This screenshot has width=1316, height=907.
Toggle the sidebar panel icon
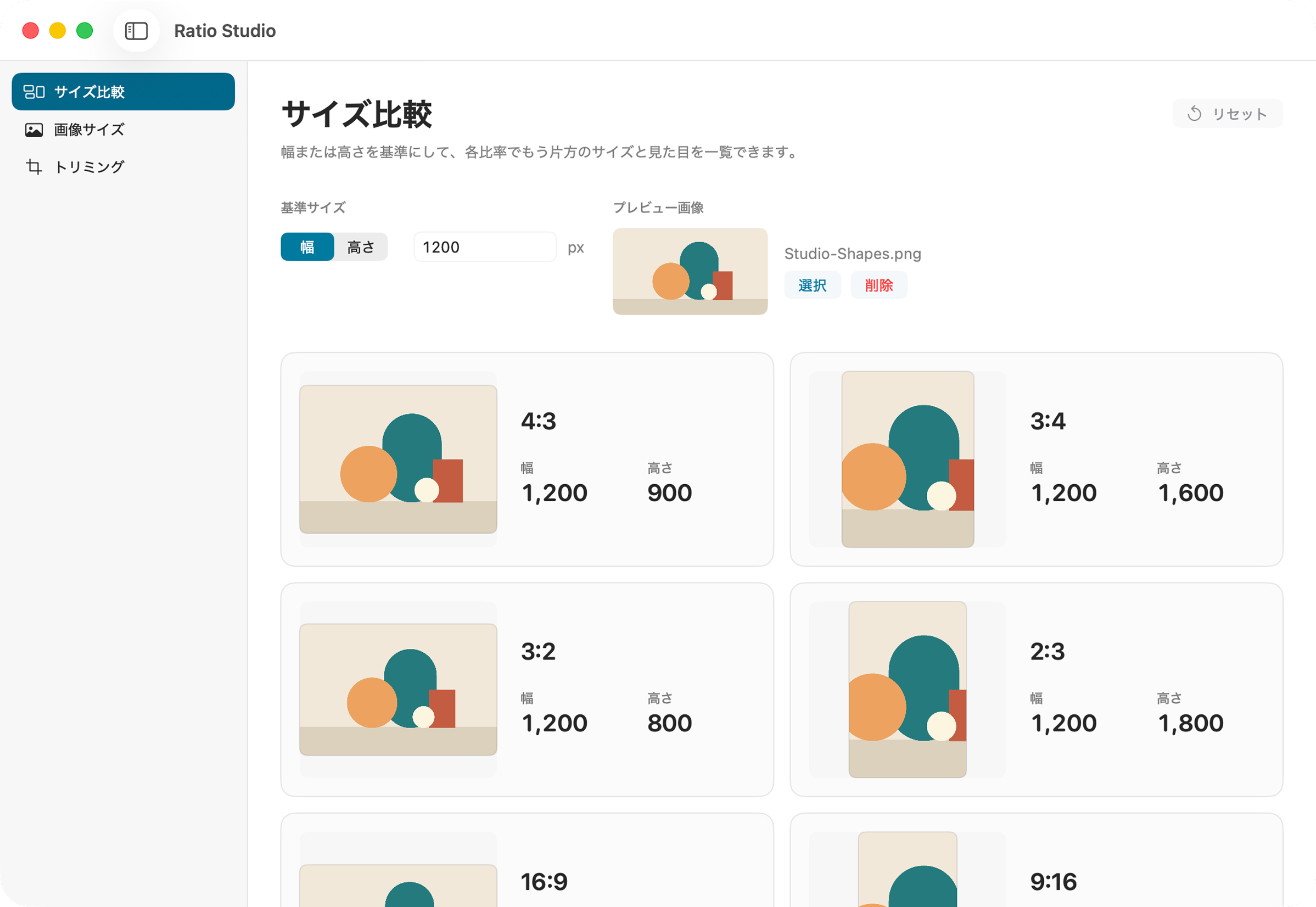pyautogui.click(x=136, y=31)
